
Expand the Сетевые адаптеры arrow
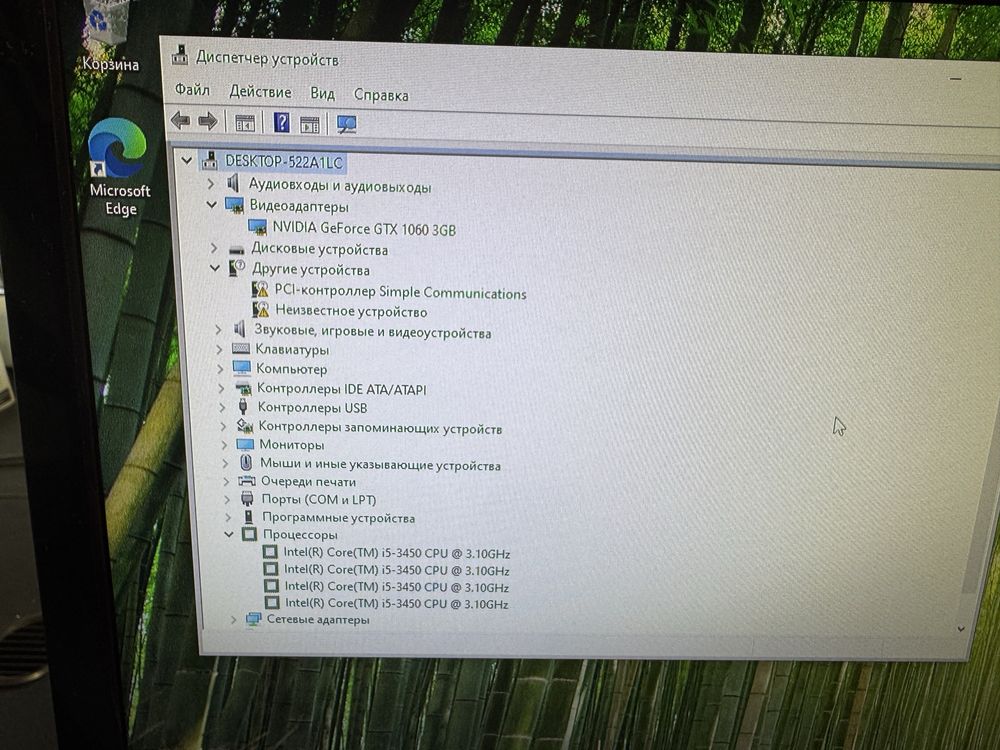pyautogui.click(x=233, y=619)
